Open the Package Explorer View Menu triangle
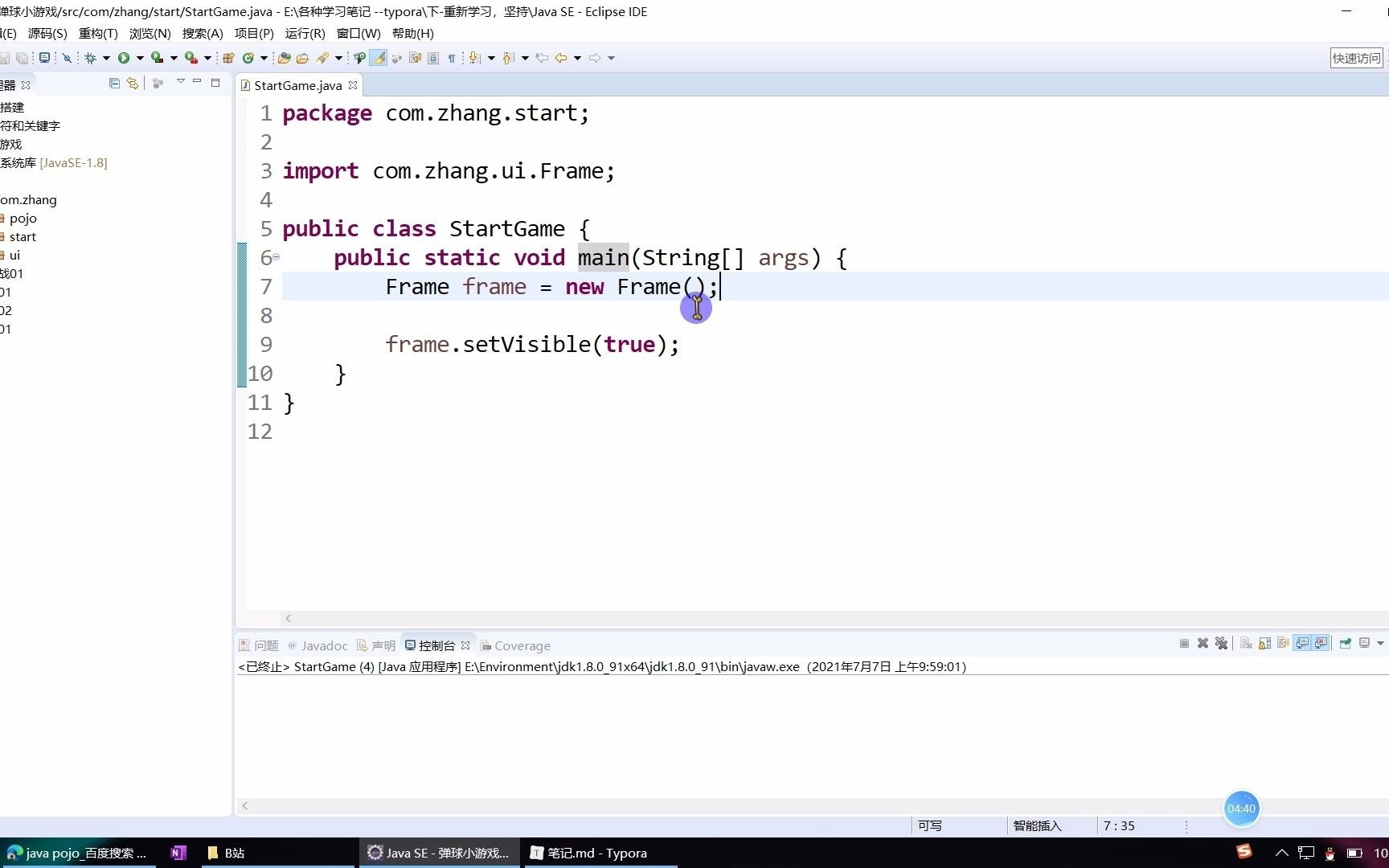Viewport: 1389px width, 868px height. coord(180,82)
